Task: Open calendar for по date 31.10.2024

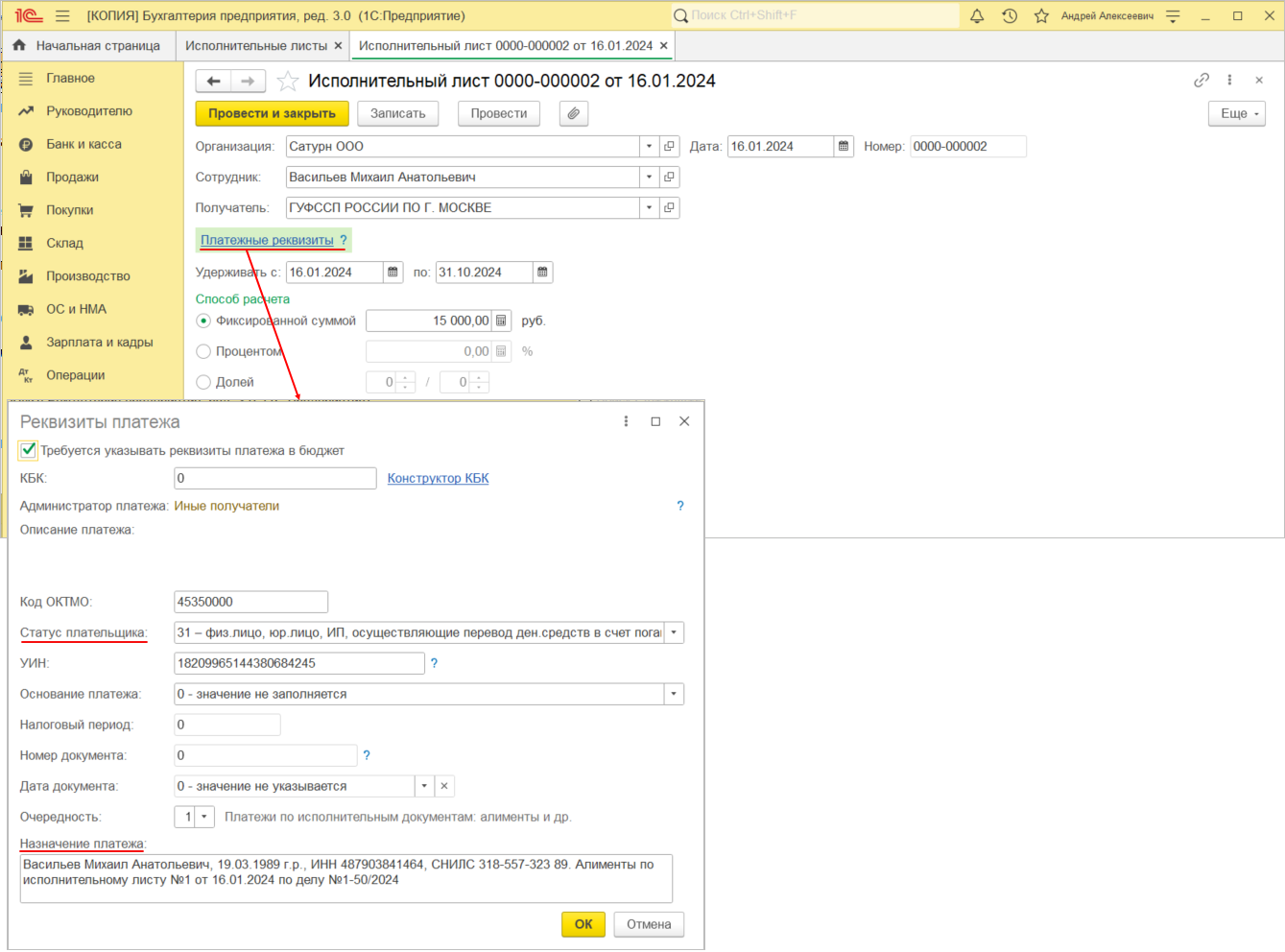Action: pos(542,273)
